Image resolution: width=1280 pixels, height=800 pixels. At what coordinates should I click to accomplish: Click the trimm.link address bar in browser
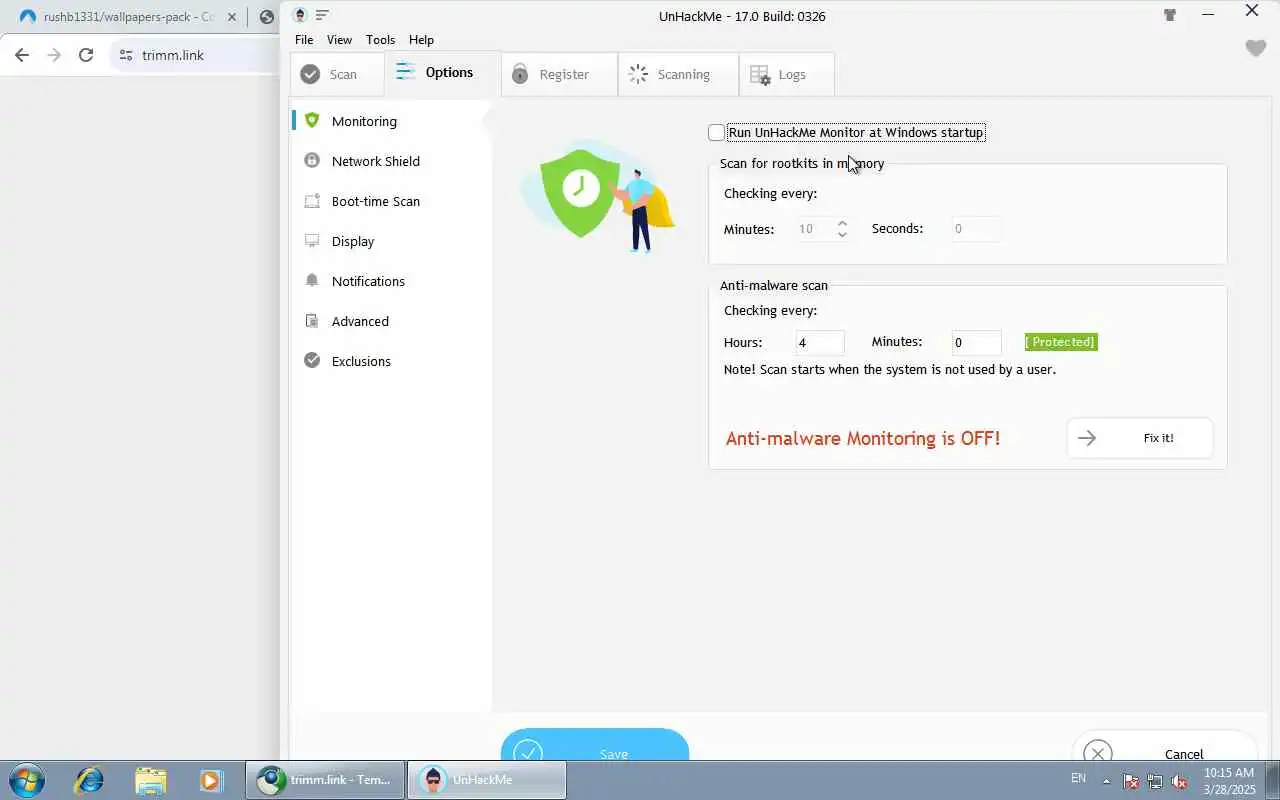click(x=195, y=55)
